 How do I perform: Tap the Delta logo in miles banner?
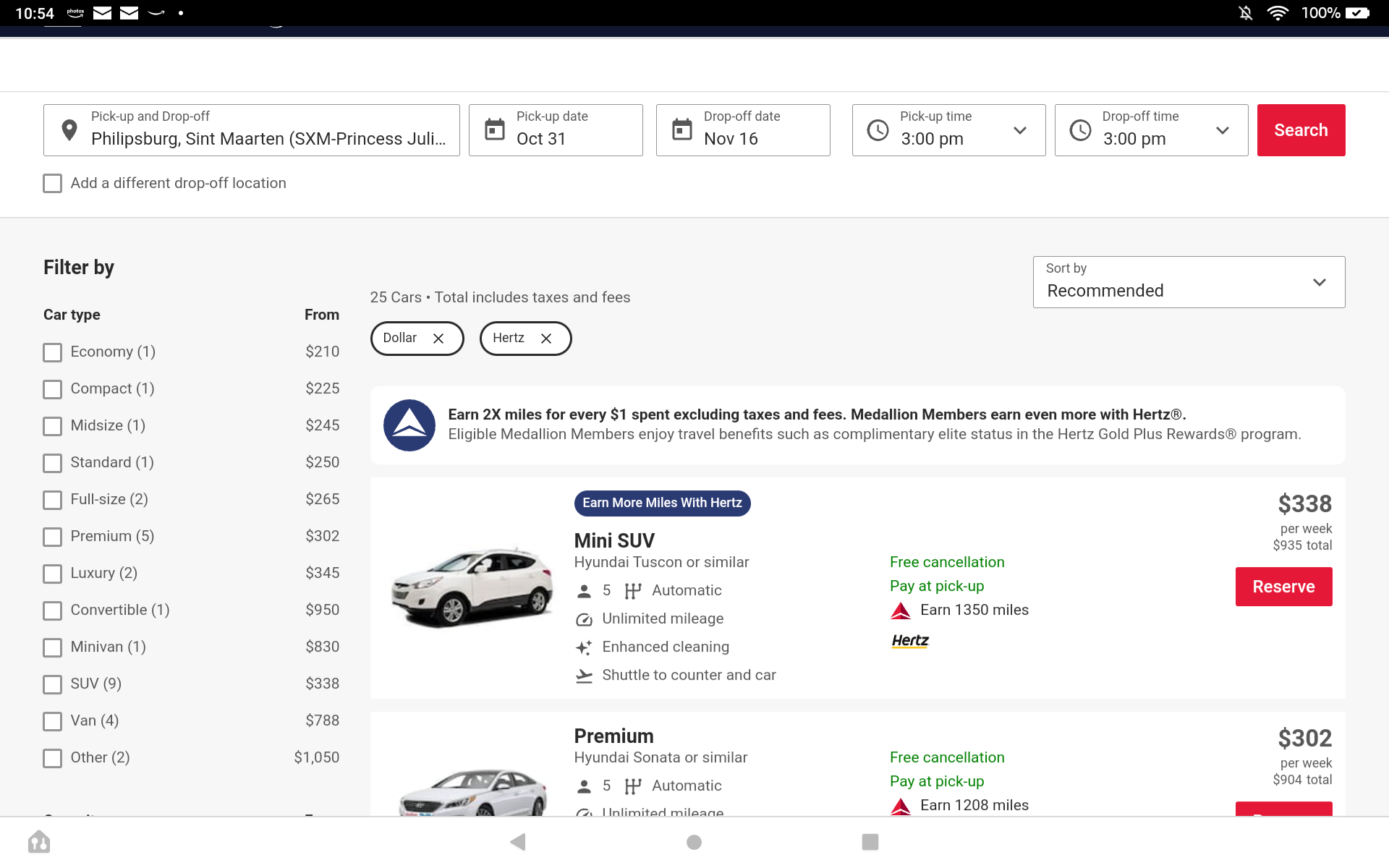409,425
